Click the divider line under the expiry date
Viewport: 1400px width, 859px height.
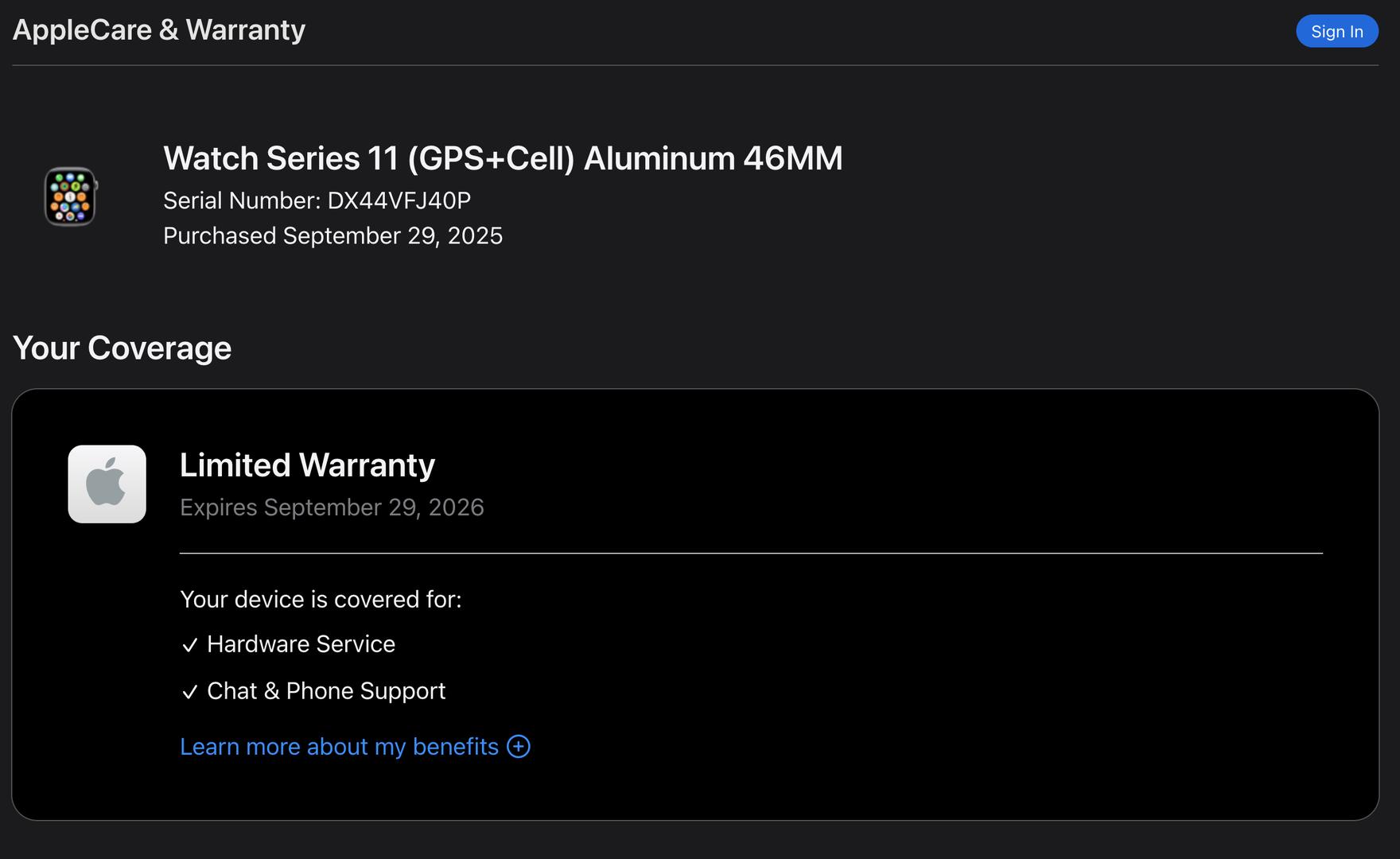click(751, 553)
